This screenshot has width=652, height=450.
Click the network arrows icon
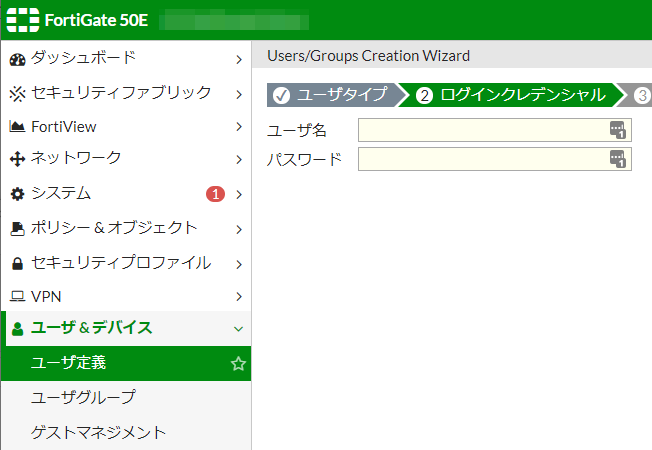pos(16,159)
